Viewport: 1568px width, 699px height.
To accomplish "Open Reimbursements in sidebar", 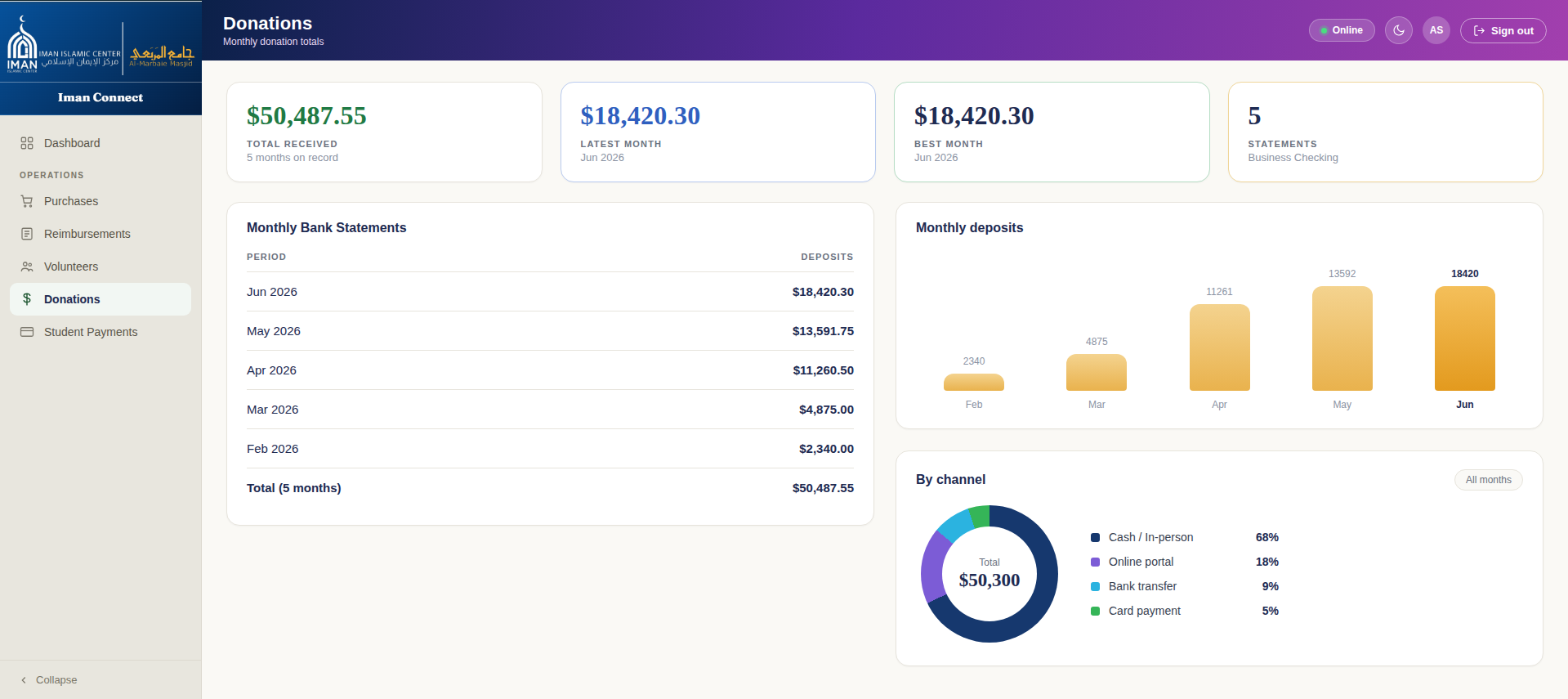I will point(101,234).
